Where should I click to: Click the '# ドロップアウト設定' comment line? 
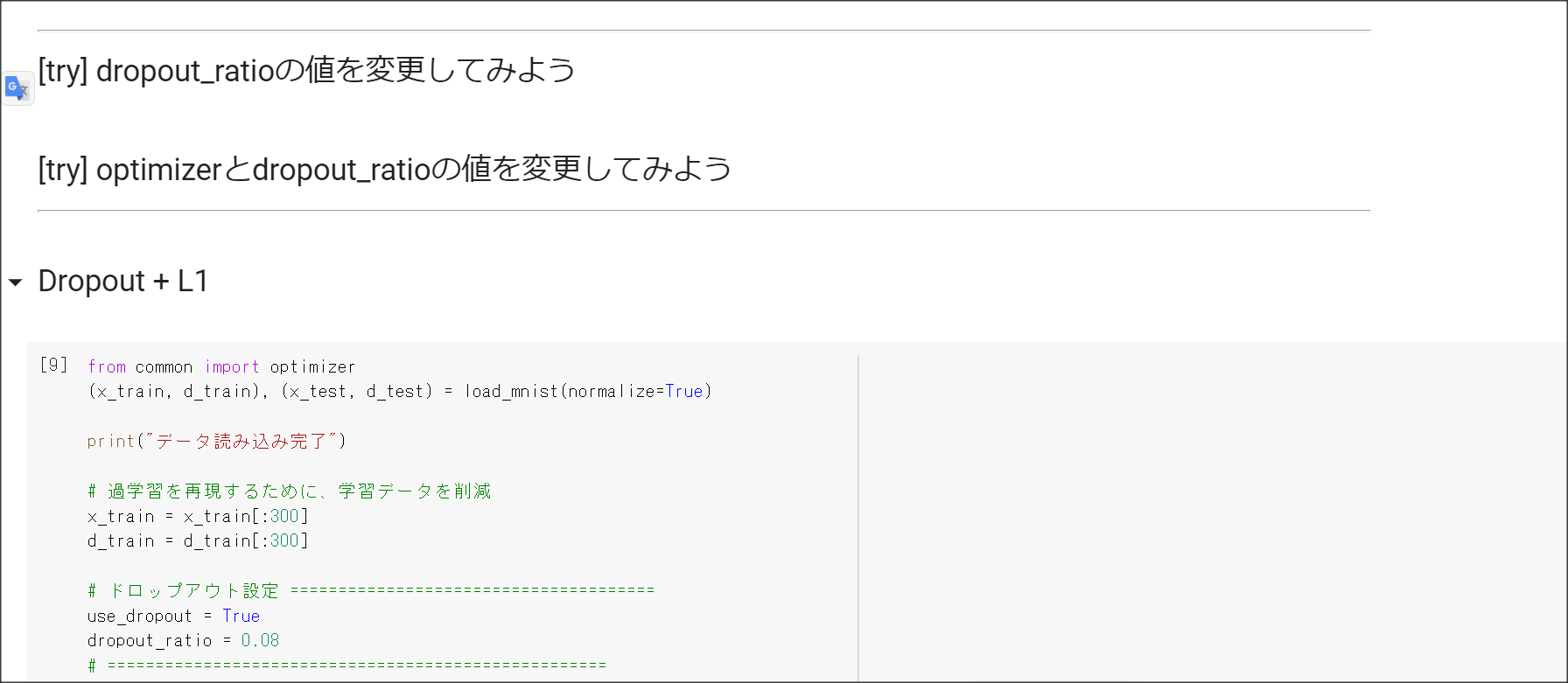click(371, 590)
